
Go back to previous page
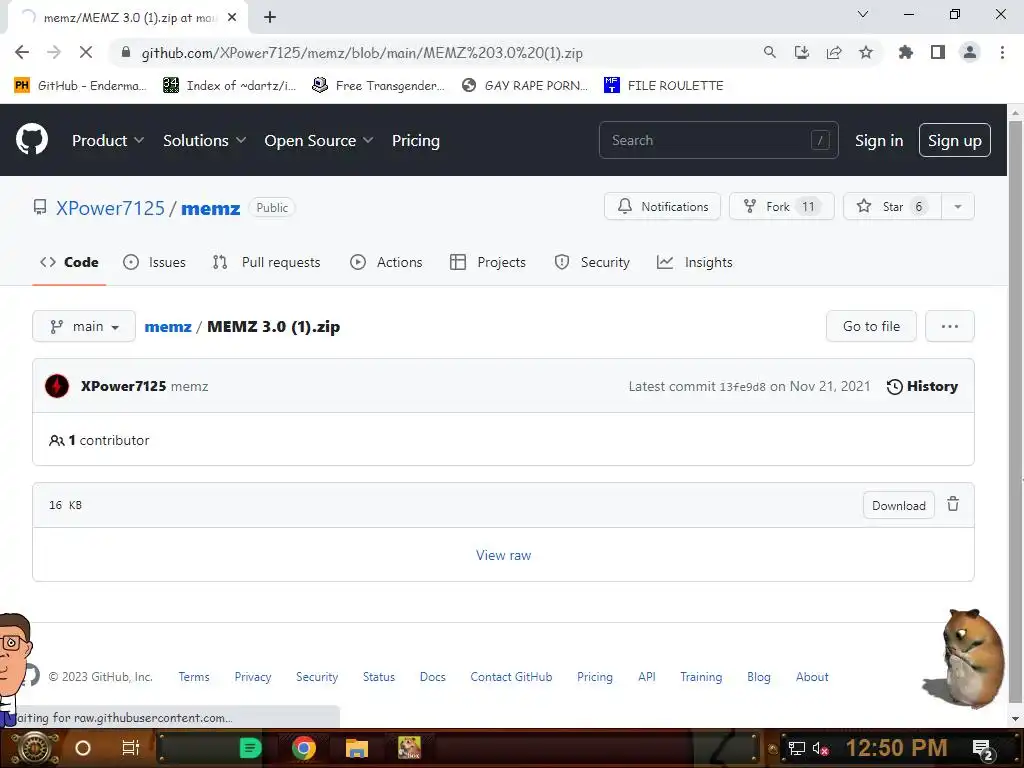pyautogui.click(x=22, y=52)
